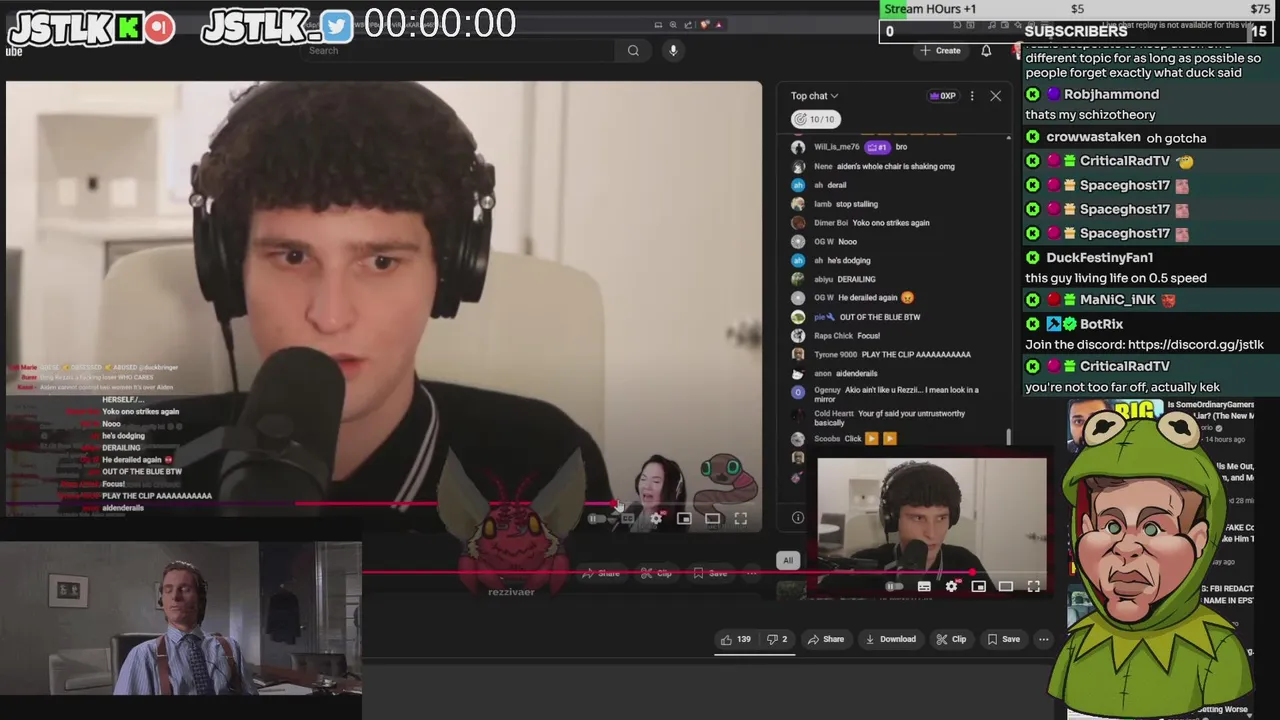Image resolution: width=1280 pixels, height=720 pixels.
Task: Click fullscreen icon inside the large video
Action: point(741,519)
